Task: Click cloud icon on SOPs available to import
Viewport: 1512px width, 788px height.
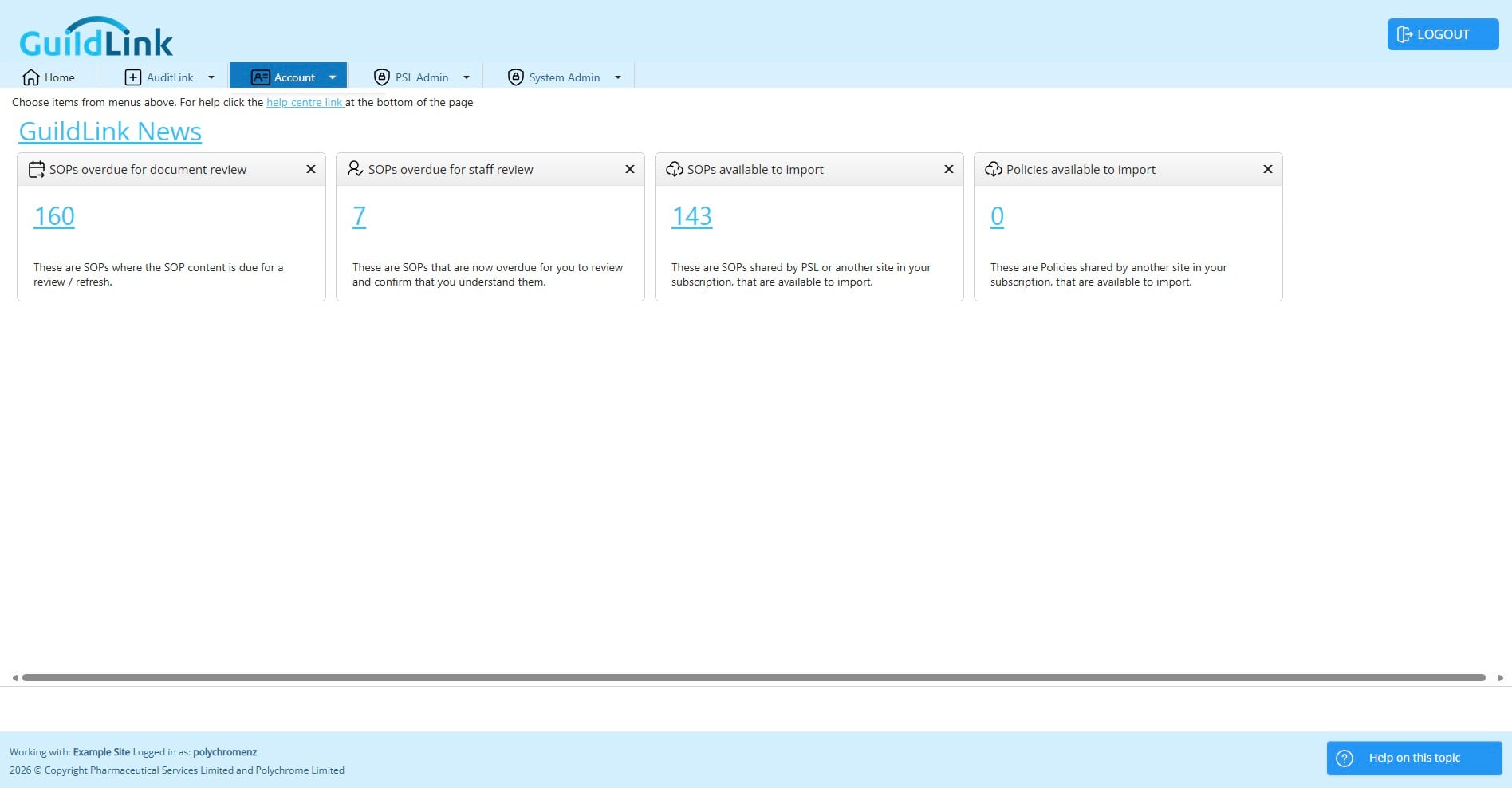Action: [675, 169]
